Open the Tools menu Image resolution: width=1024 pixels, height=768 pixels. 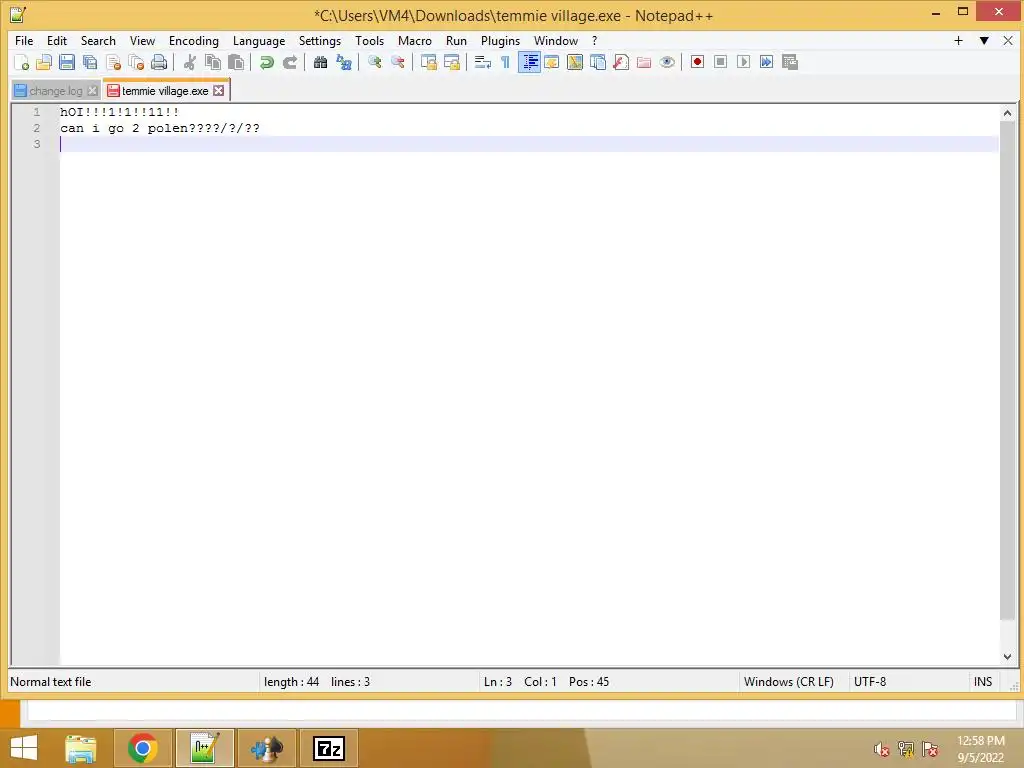pyautogui.click(x=370, y=40)
